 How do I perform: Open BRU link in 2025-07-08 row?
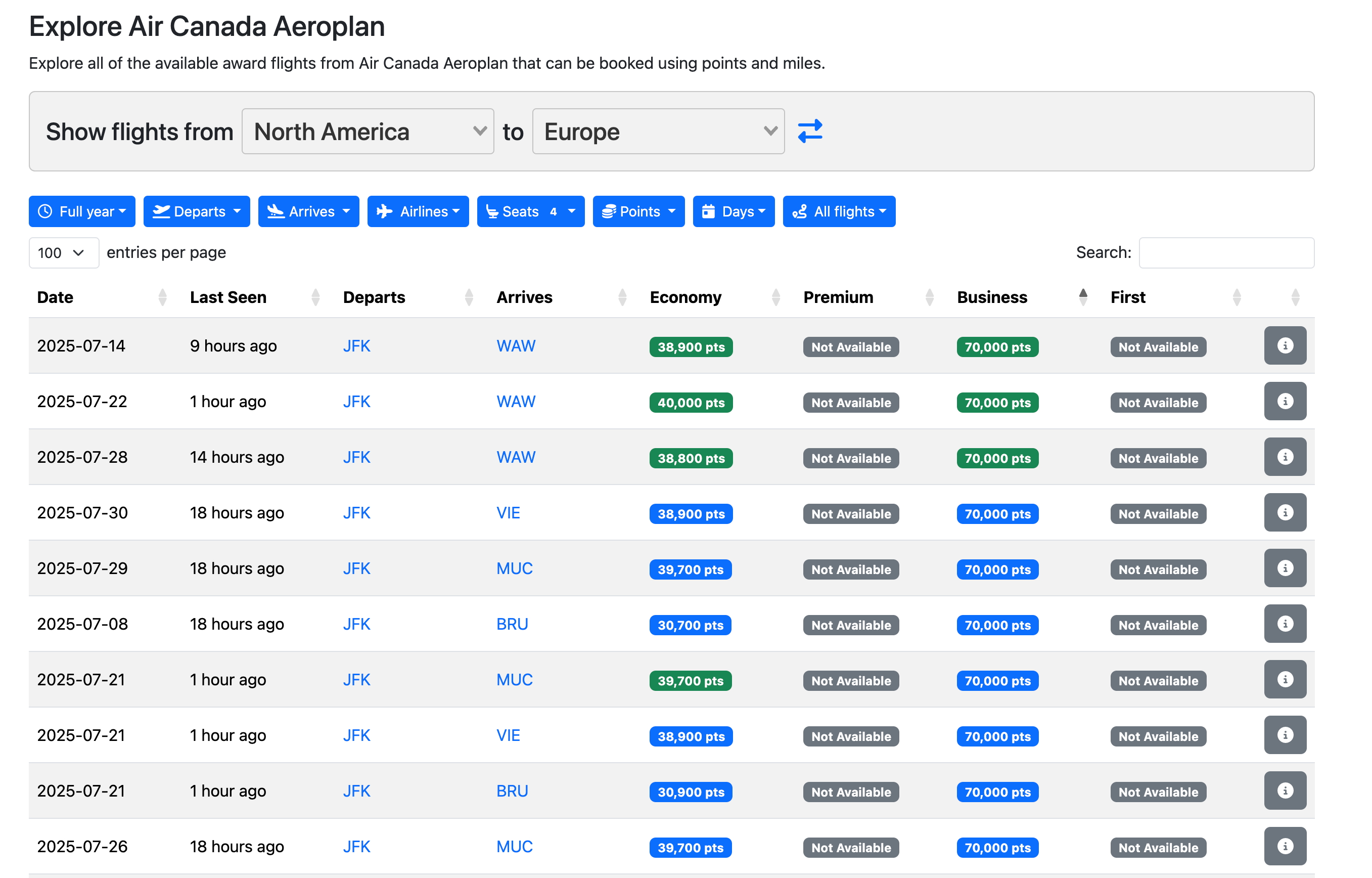[x=512, y=624]
